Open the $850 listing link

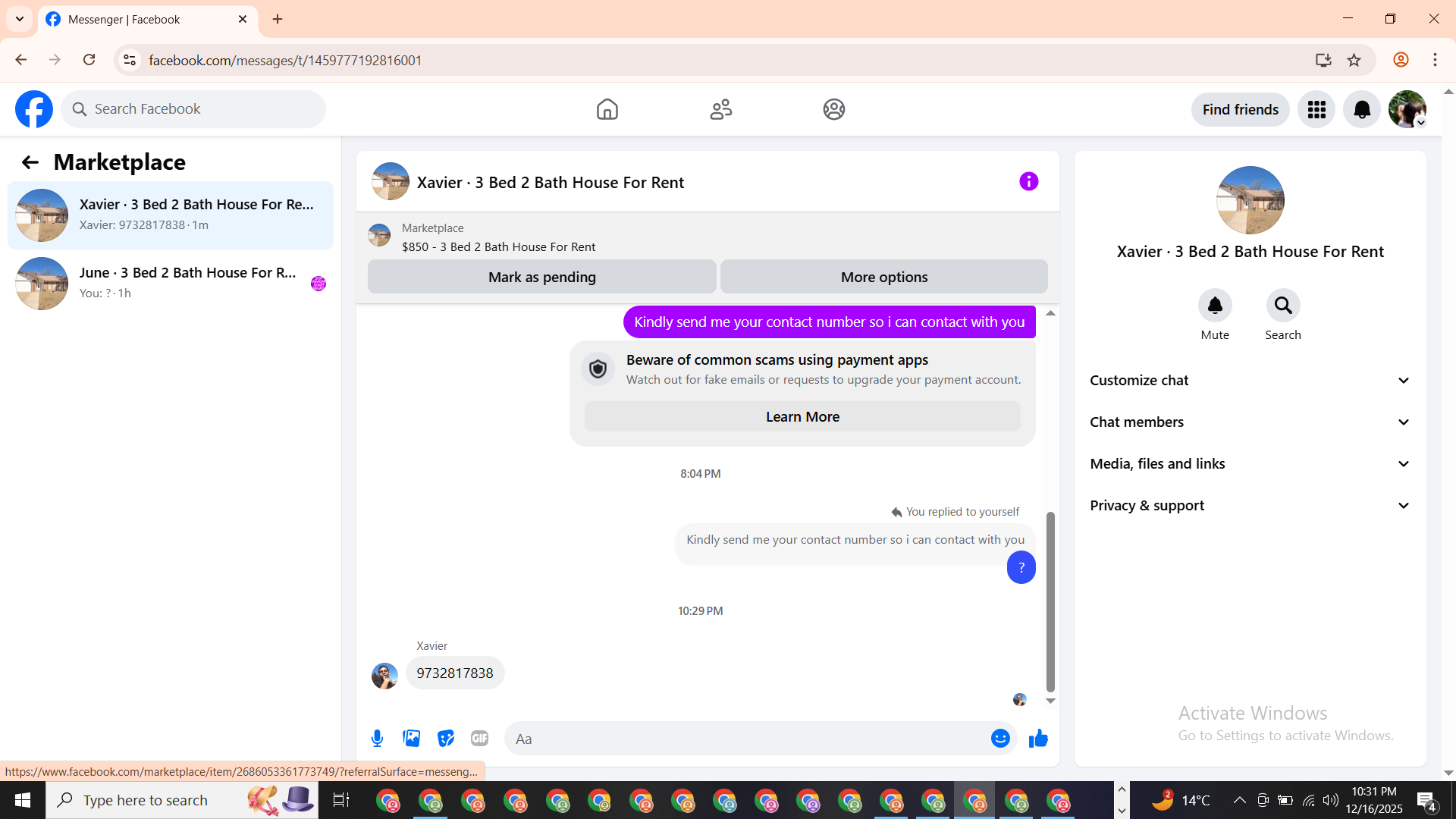click(498, 247)
